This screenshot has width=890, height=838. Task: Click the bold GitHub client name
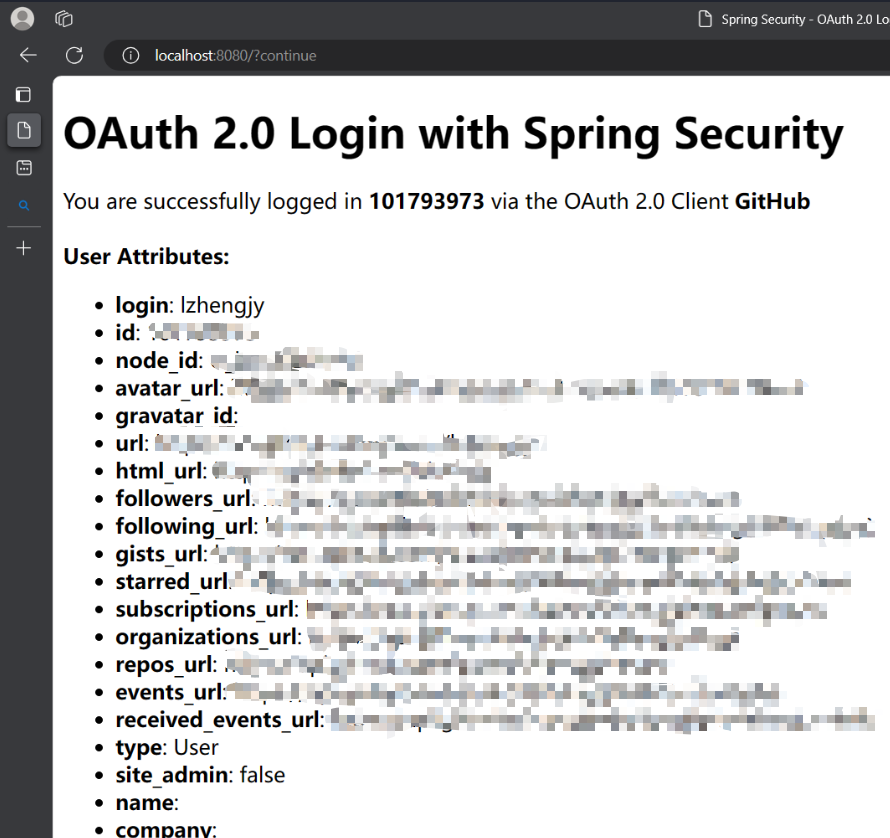[x=772, y=202]
